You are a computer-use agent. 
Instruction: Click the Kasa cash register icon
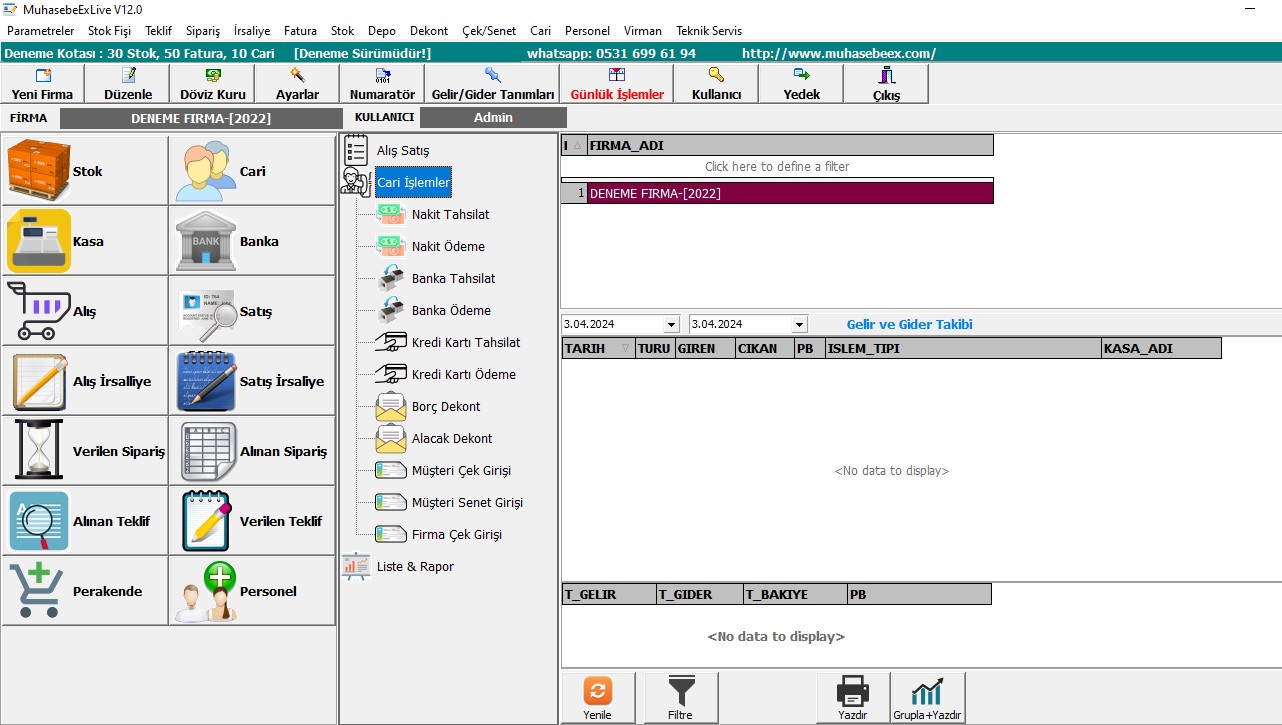40,241
